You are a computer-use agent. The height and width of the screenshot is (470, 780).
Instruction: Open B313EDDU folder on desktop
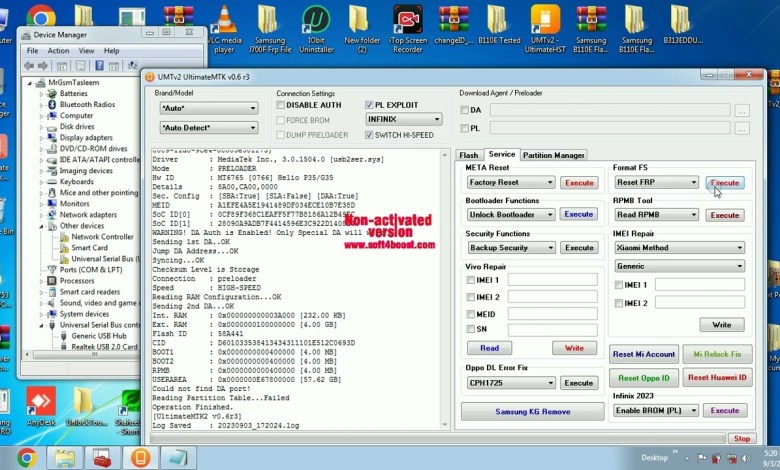[x=682, y=25]
